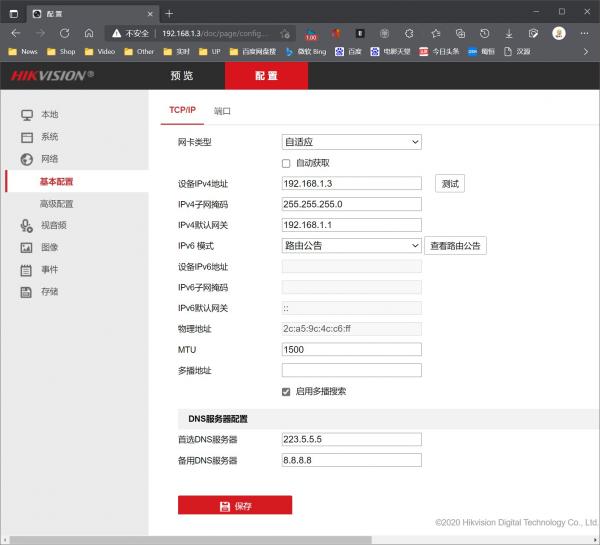The height and width of the screenshot is (545, 600).
Task: Open the 图像 picture icon in sidebar
Action: tap(26, 248)
